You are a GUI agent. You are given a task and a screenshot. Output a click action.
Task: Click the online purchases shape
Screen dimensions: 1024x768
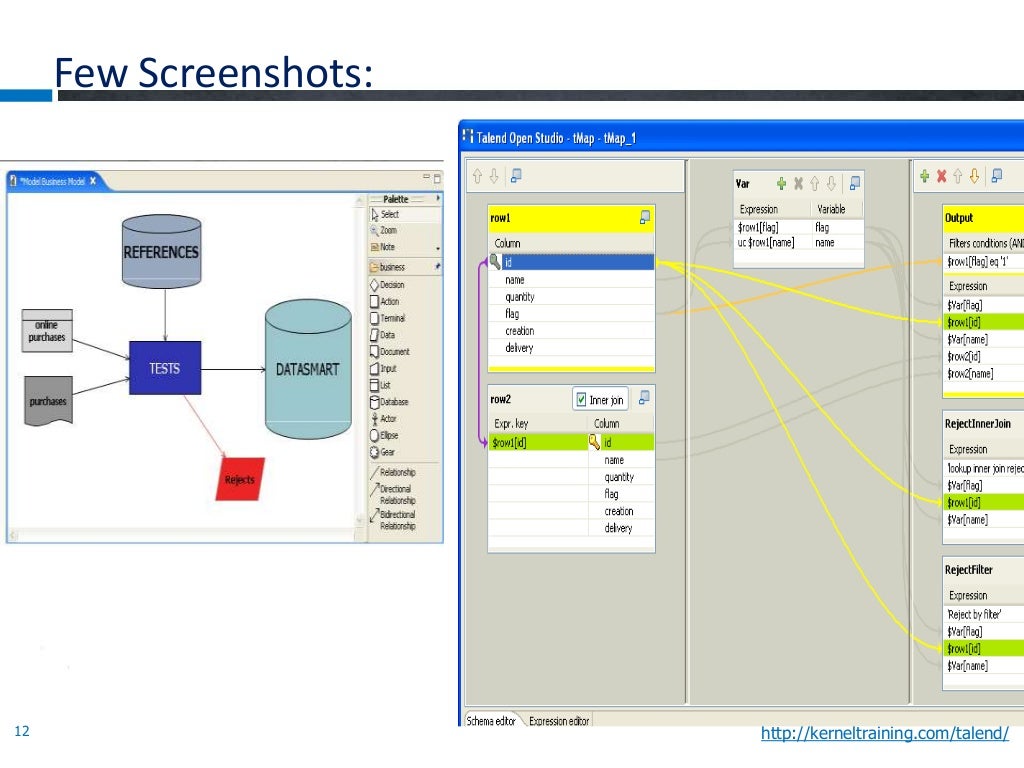pyautogui.click(x=47, y=331)
